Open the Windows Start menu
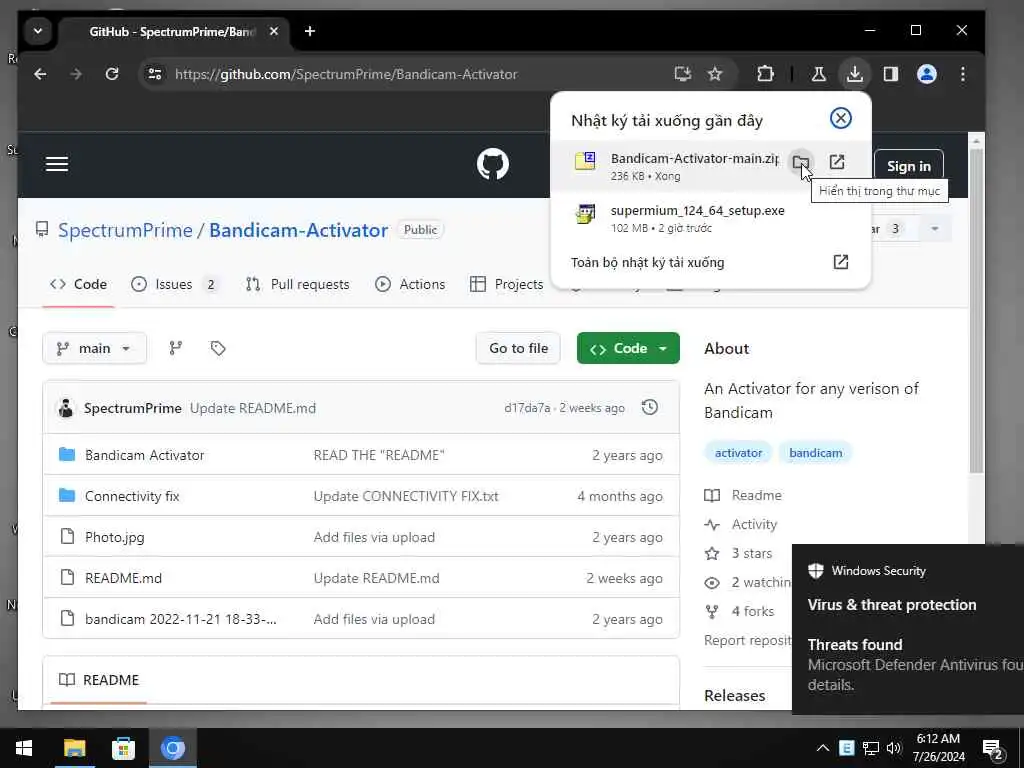This screenshot has height=768, width=1024. [24, 748]
